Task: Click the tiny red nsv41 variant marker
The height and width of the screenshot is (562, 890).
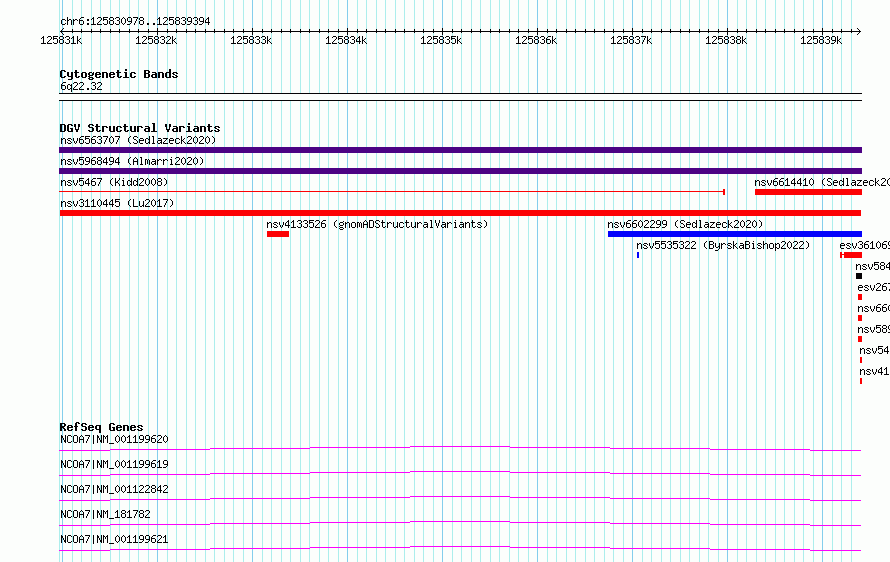Action: 861,381
